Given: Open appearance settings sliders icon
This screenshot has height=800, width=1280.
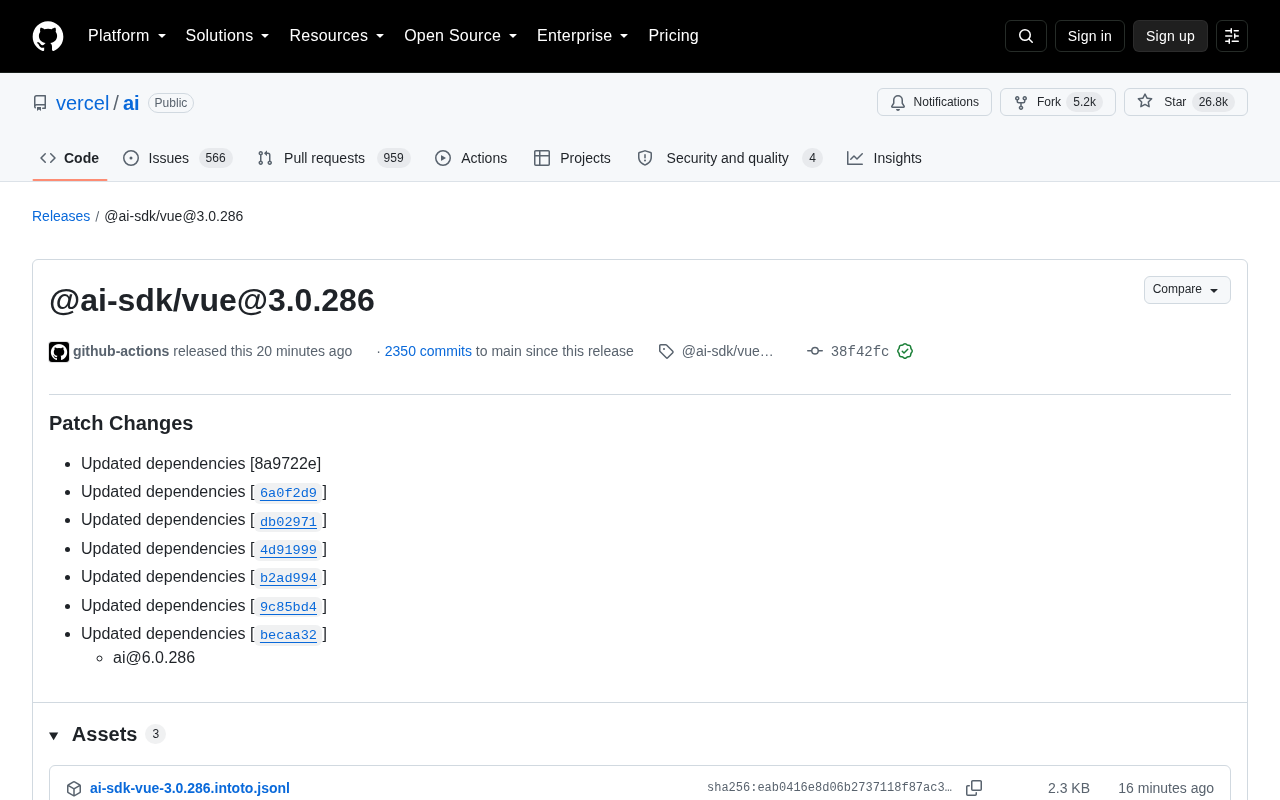Looking at the screenshot, I should click(1232, 36).
